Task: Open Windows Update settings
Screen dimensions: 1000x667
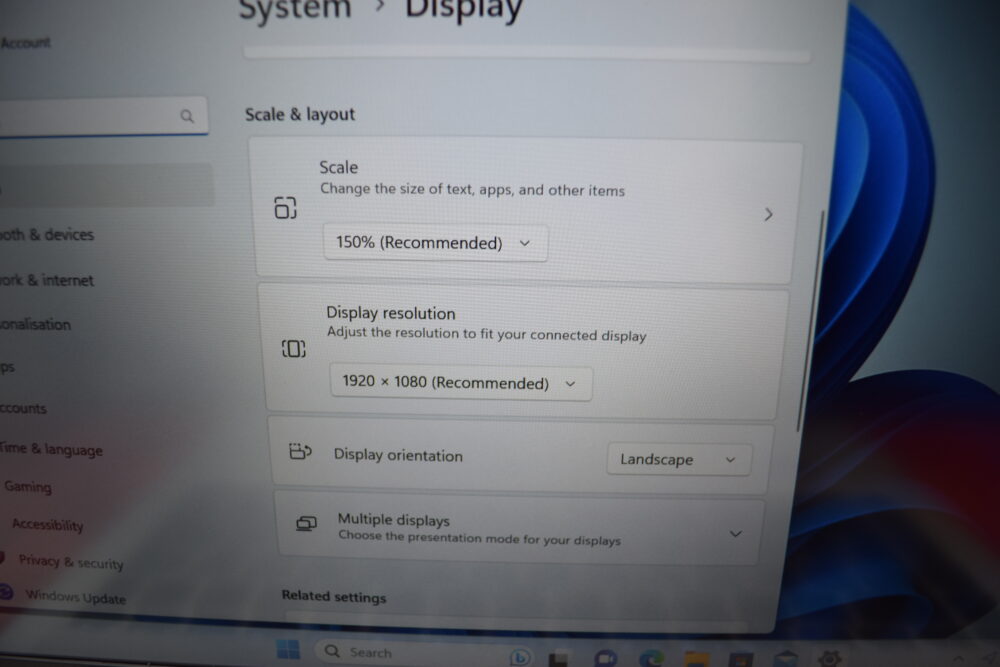Action: pyautogui.click(x=75, y=597)
